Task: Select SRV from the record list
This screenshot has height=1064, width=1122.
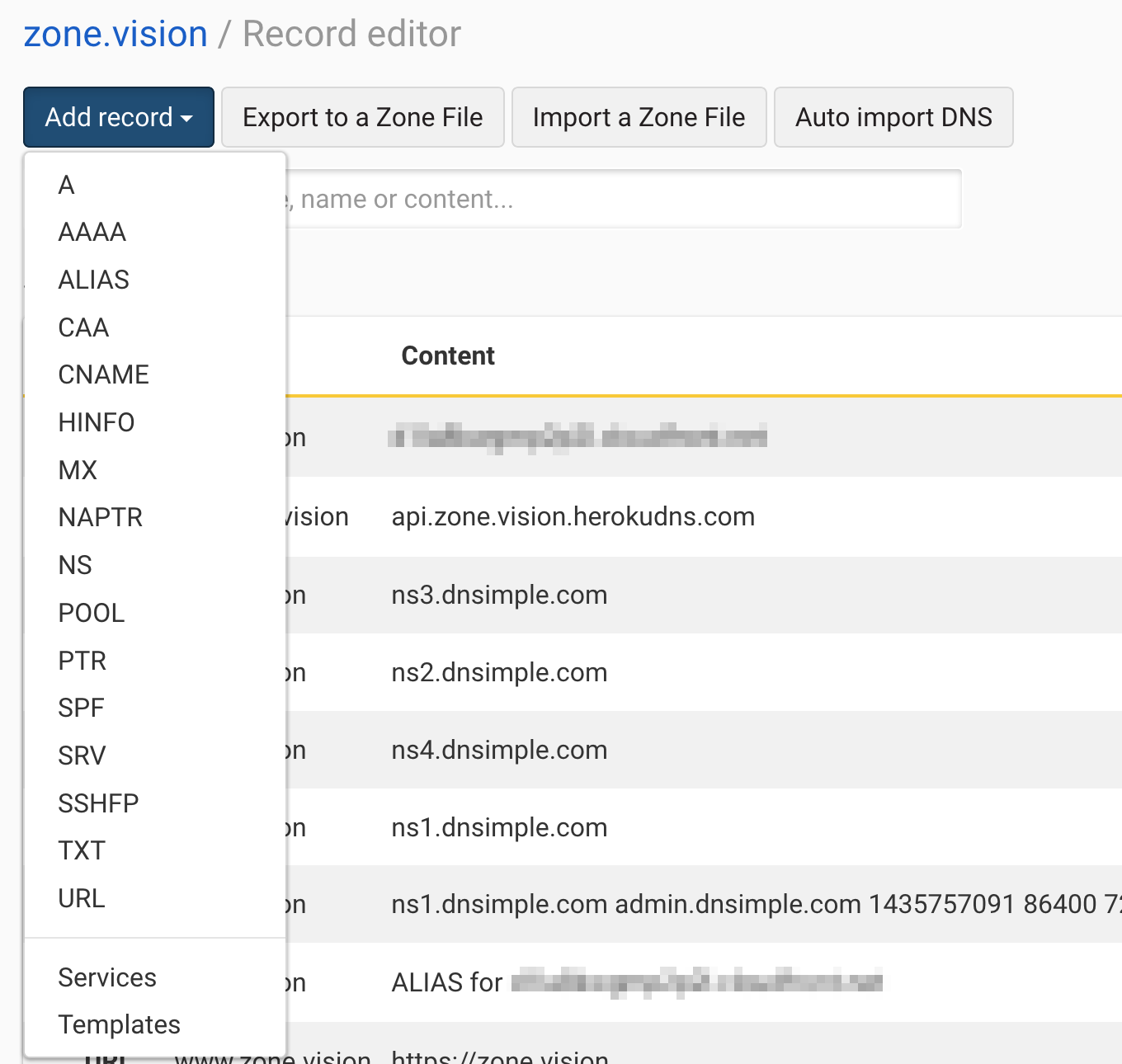Action: click(82, 756)
